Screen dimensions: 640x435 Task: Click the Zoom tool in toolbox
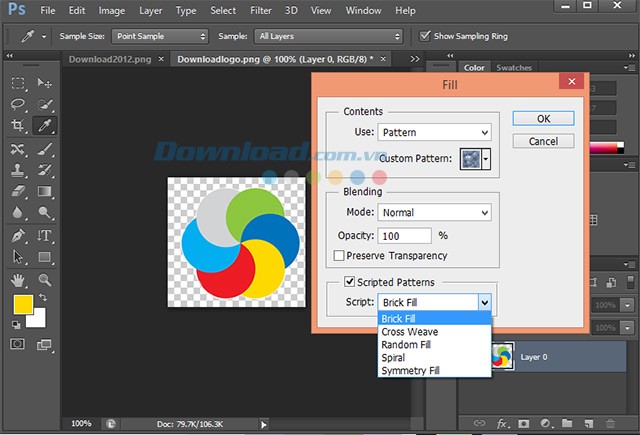45,280
